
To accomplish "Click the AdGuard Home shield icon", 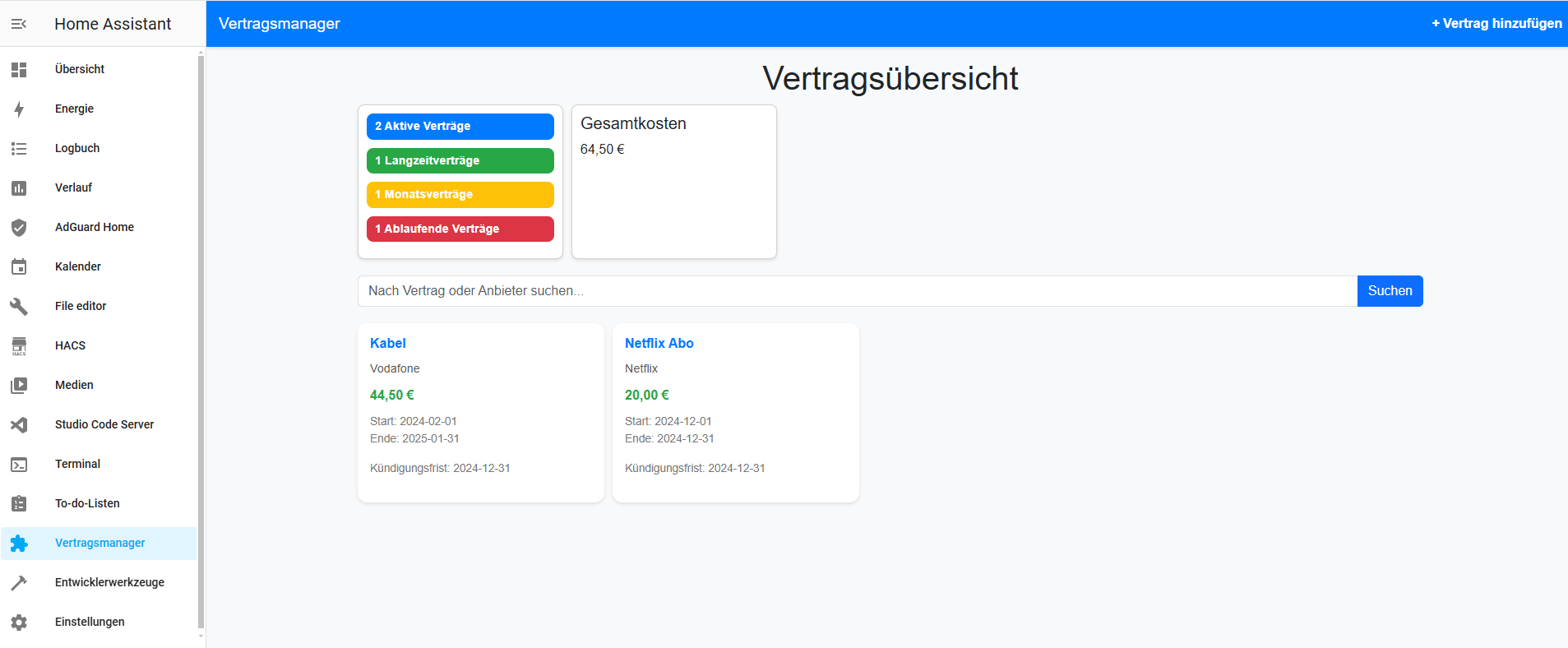I will click(19, 228).
